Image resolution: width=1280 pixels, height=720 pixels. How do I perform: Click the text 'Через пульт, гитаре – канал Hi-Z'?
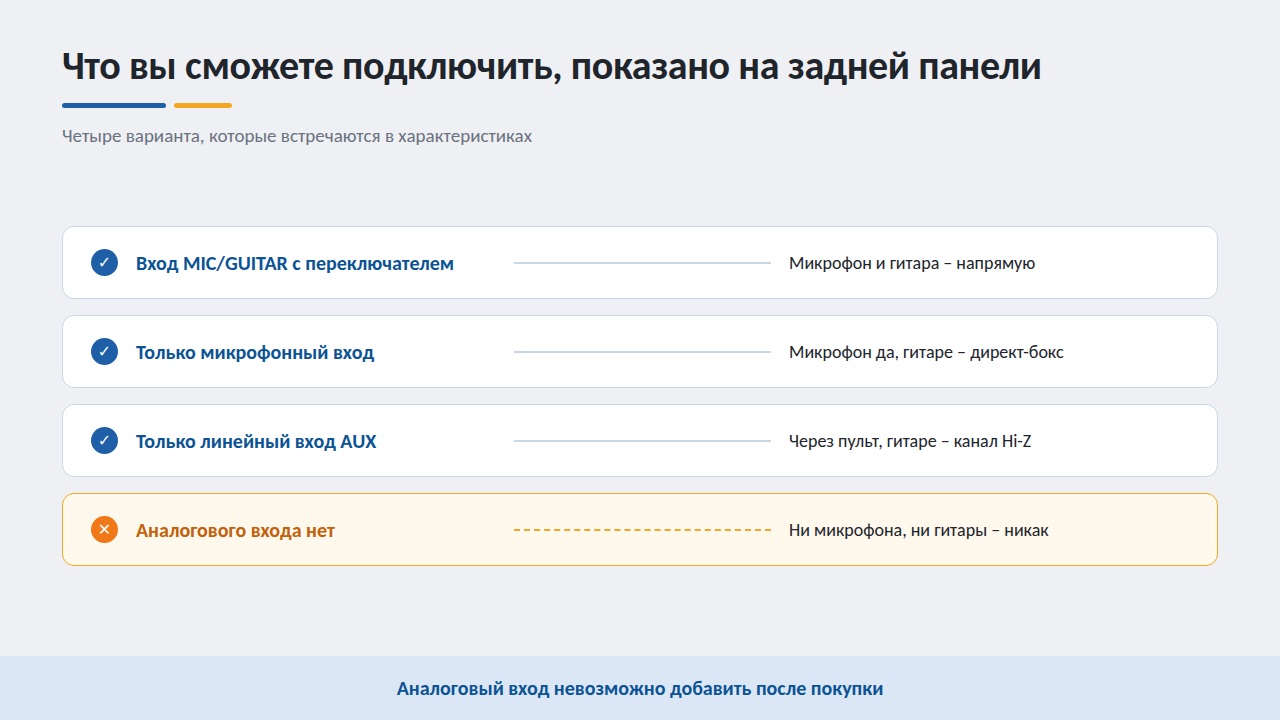pyautogui.click(x=910, y=442)
